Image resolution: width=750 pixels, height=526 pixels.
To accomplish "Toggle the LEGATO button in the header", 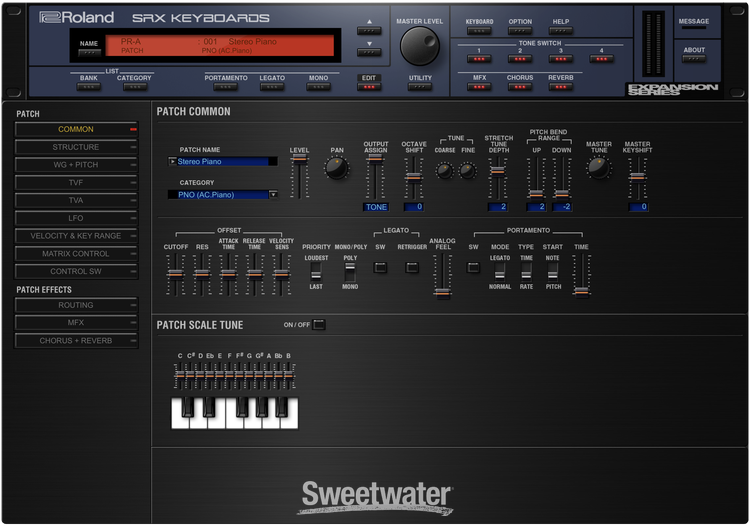I will coord(272,87).
